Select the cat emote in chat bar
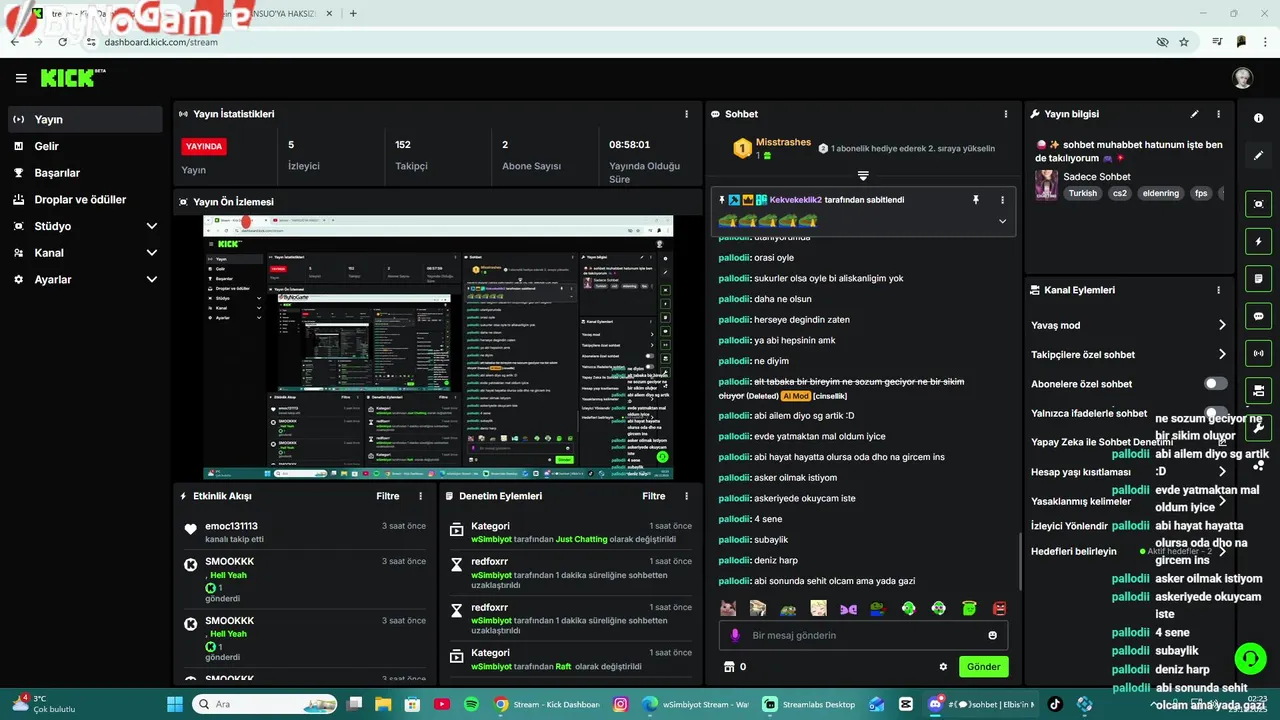Viewport: 1280px width, 720px height. [x=729, y=608]
